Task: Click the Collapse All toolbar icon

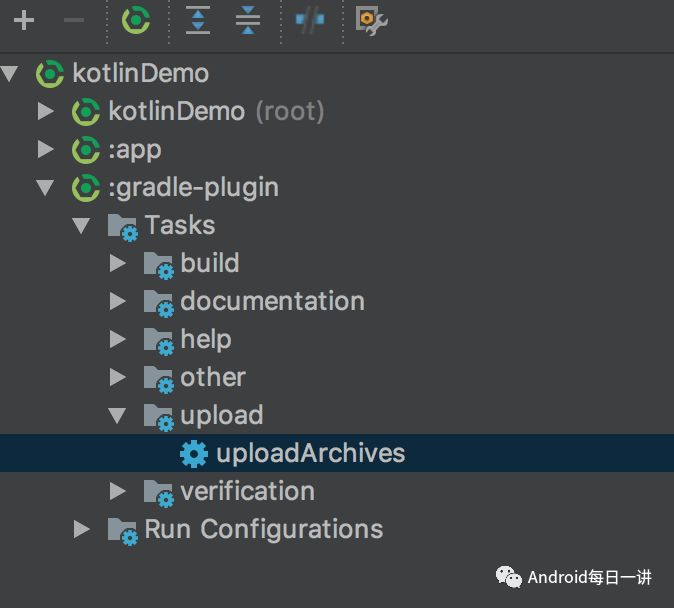Action: [248, 20]
